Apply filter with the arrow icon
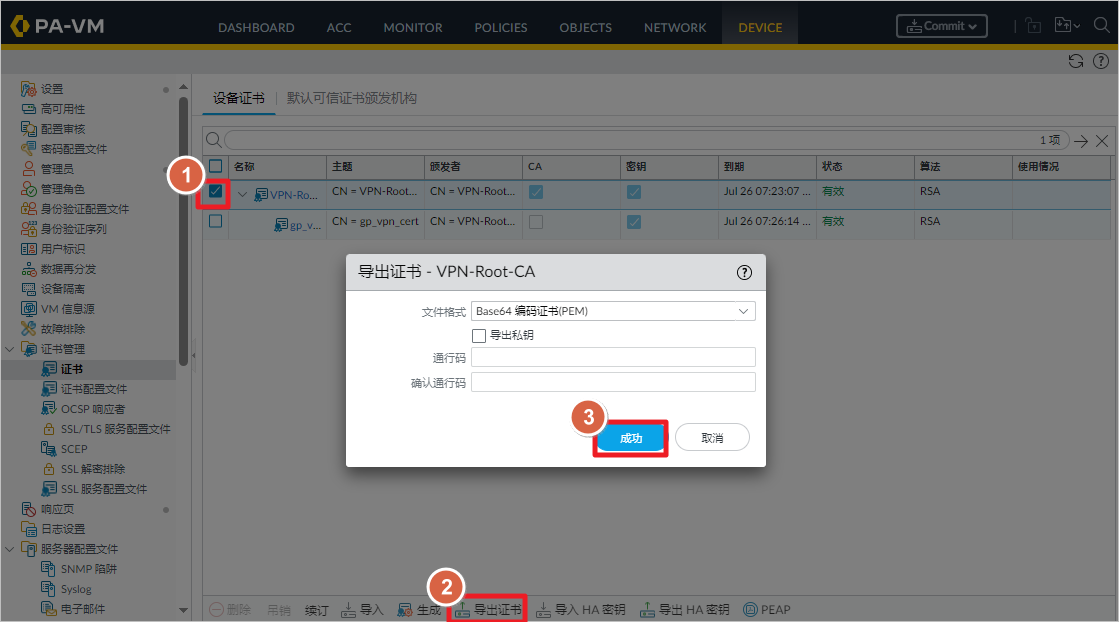The width and height of the screenshot is (1119, 622). point(1081,141)
